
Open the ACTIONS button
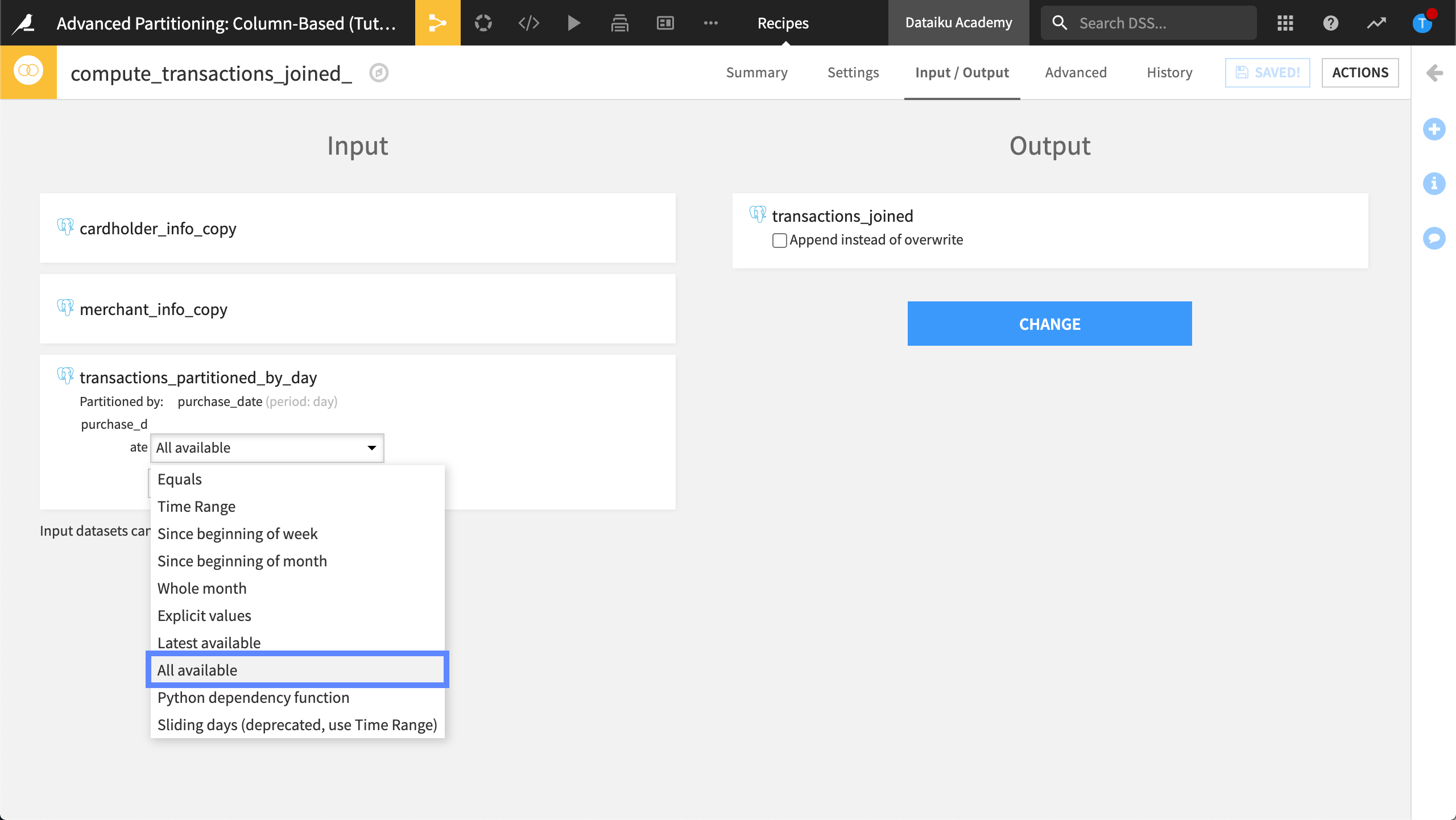tap(1359, 73)
